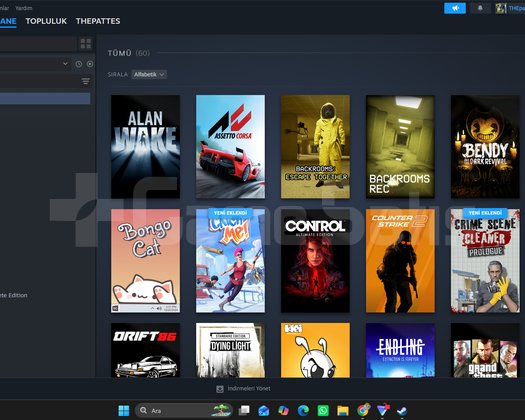
Task: Launch Microsoft Edge from taskbar
Action: coord(303,410)
